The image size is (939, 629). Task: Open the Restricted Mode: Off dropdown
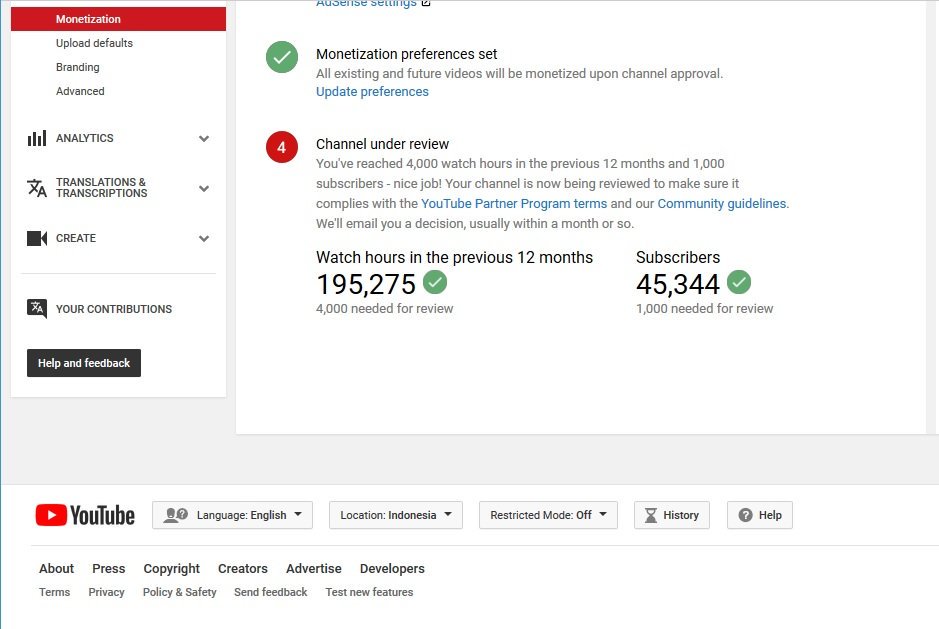(x=548, y=515)
